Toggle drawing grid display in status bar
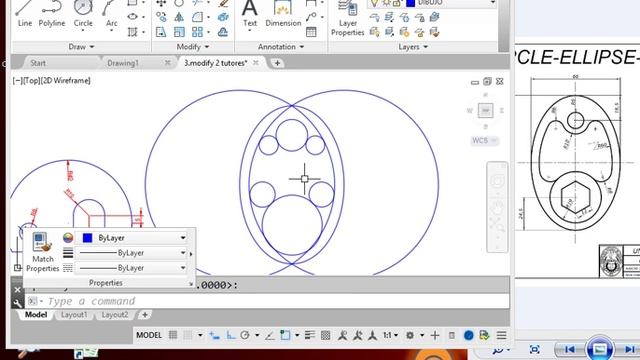Viewport: 640px width, 360px height. coord(173,336)
